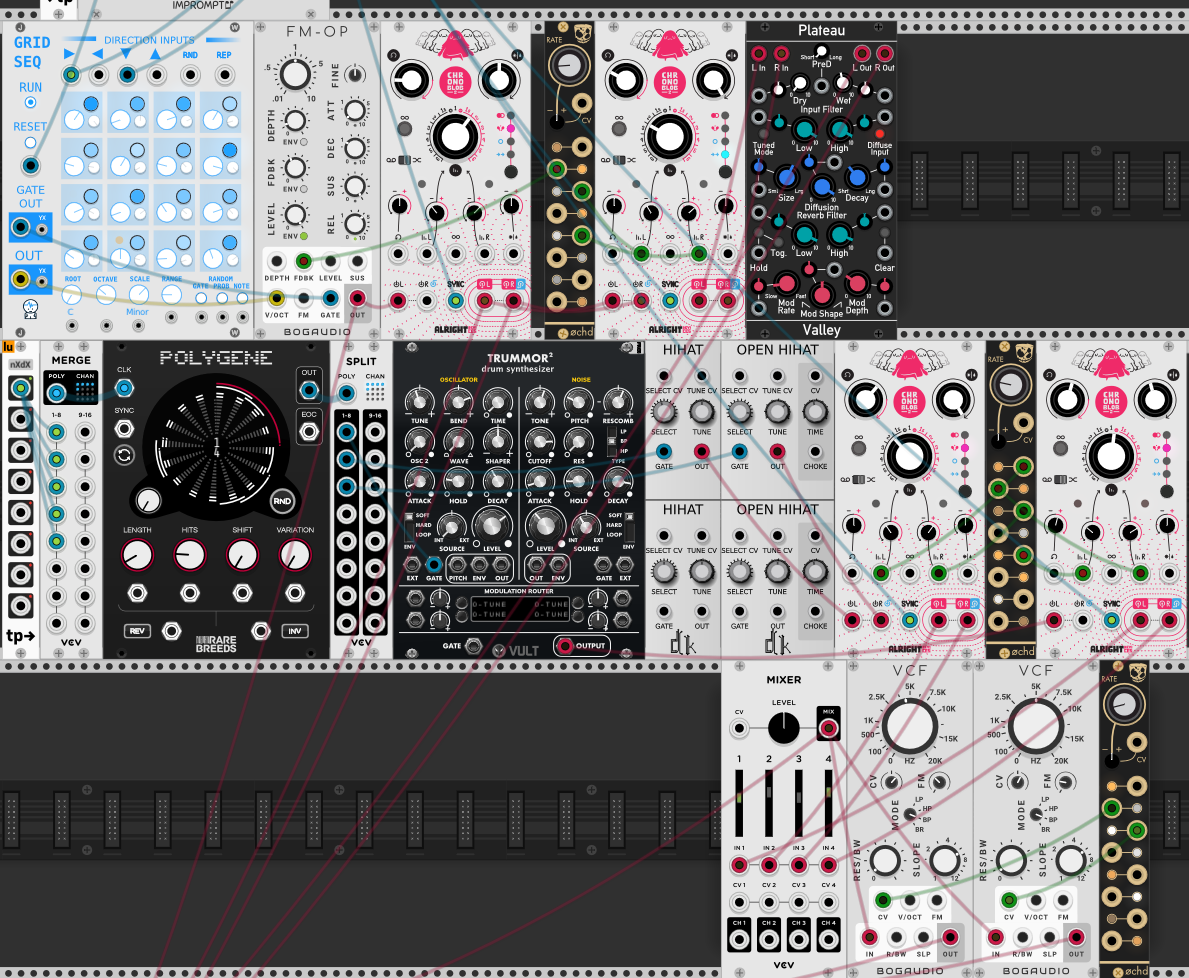Click the channel 1 fader on Mixer
1189x978 pixels.
coord(739,804)
